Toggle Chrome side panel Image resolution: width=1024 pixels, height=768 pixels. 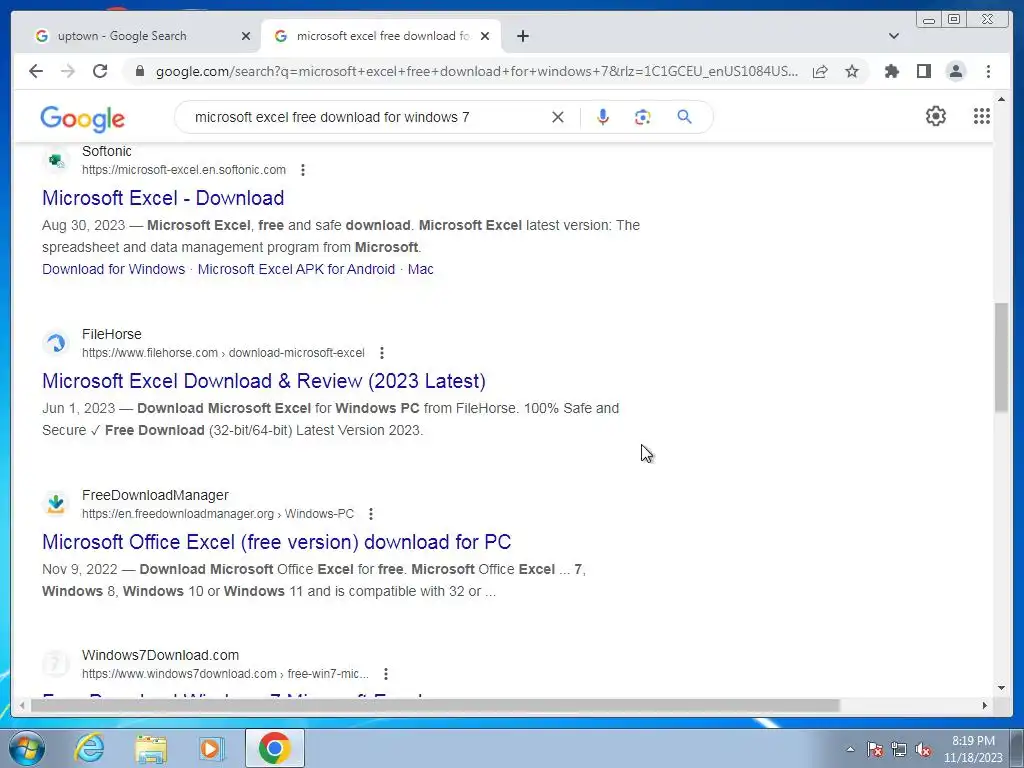(x=923, y=71)
